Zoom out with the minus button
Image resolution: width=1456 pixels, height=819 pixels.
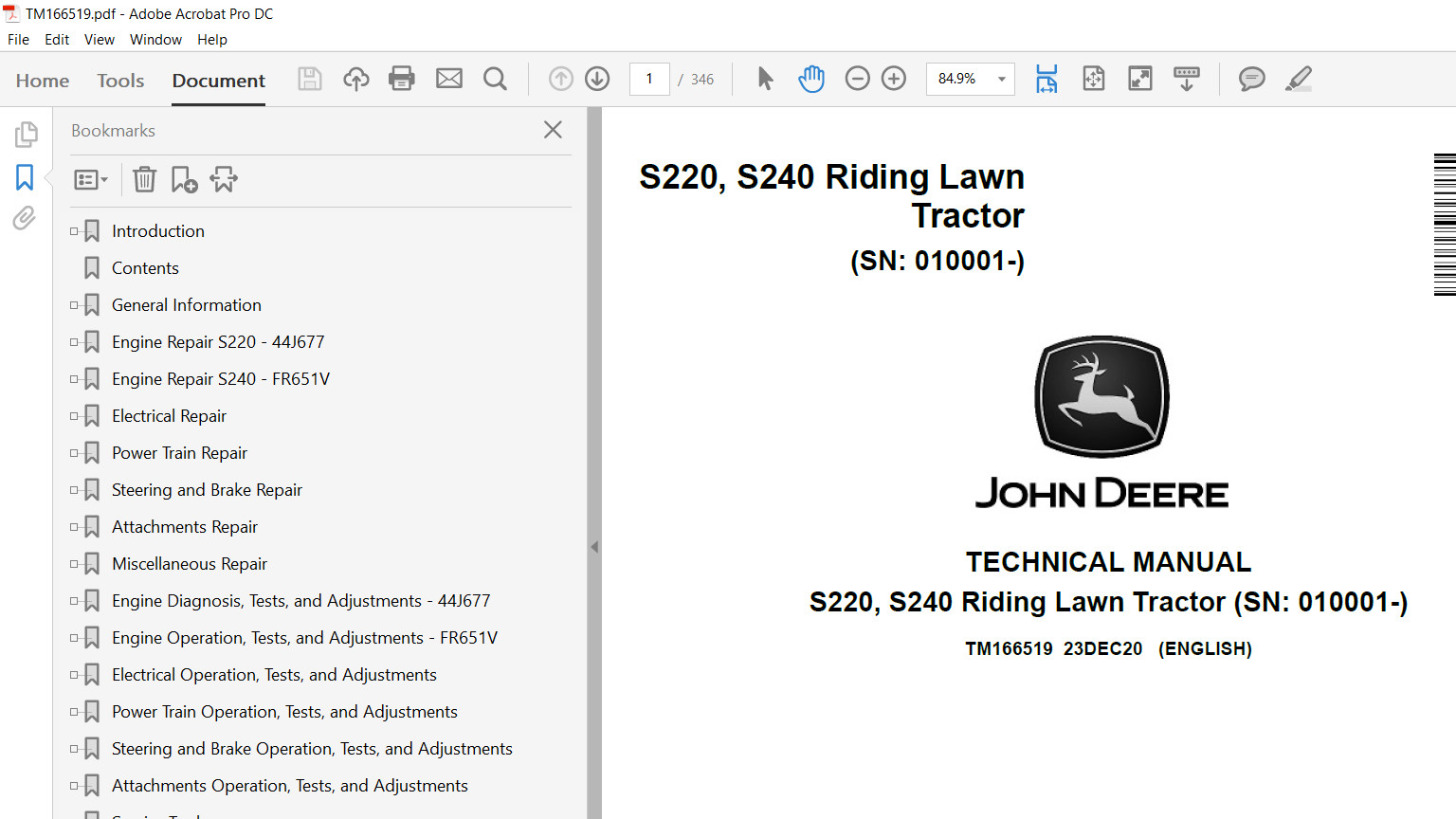coord(857,79)
